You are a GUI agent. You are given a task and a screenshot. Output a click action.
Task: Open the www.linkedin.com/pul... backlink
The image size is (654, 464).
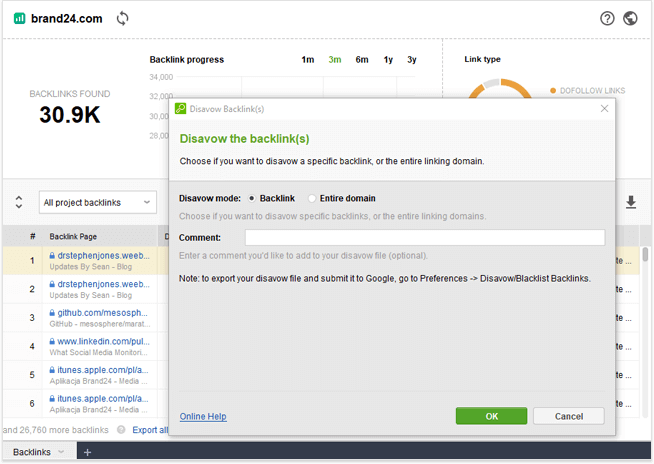[103, 341]
